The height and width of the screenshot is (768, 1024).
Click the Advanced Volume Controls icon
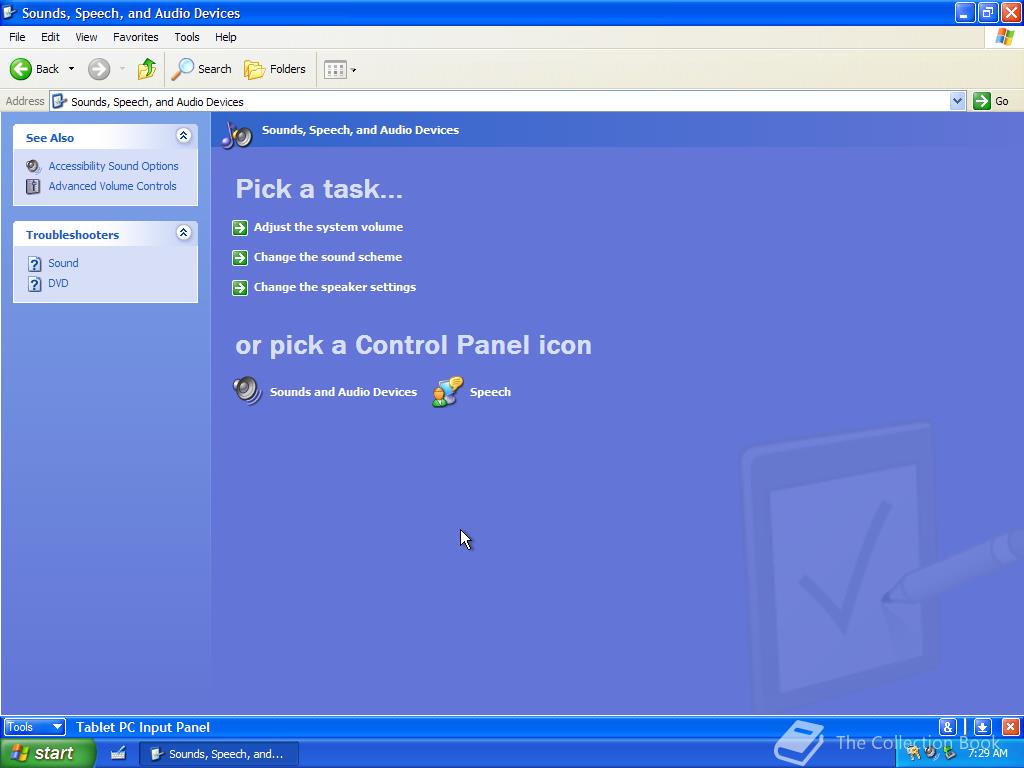tap(33, 187)
